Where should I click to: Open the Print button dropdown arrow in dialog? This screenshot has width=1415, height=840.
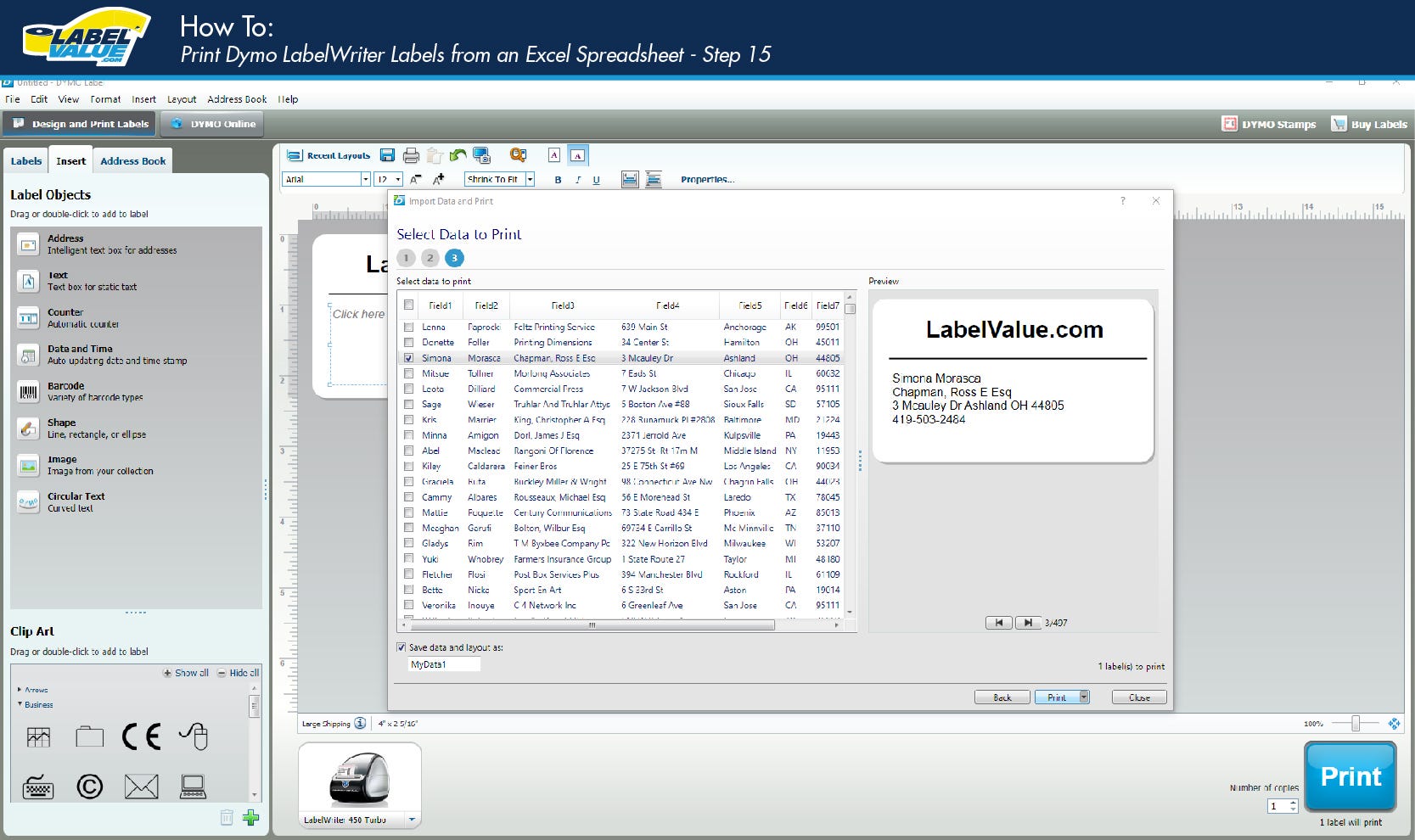[x=1084, y=697]
